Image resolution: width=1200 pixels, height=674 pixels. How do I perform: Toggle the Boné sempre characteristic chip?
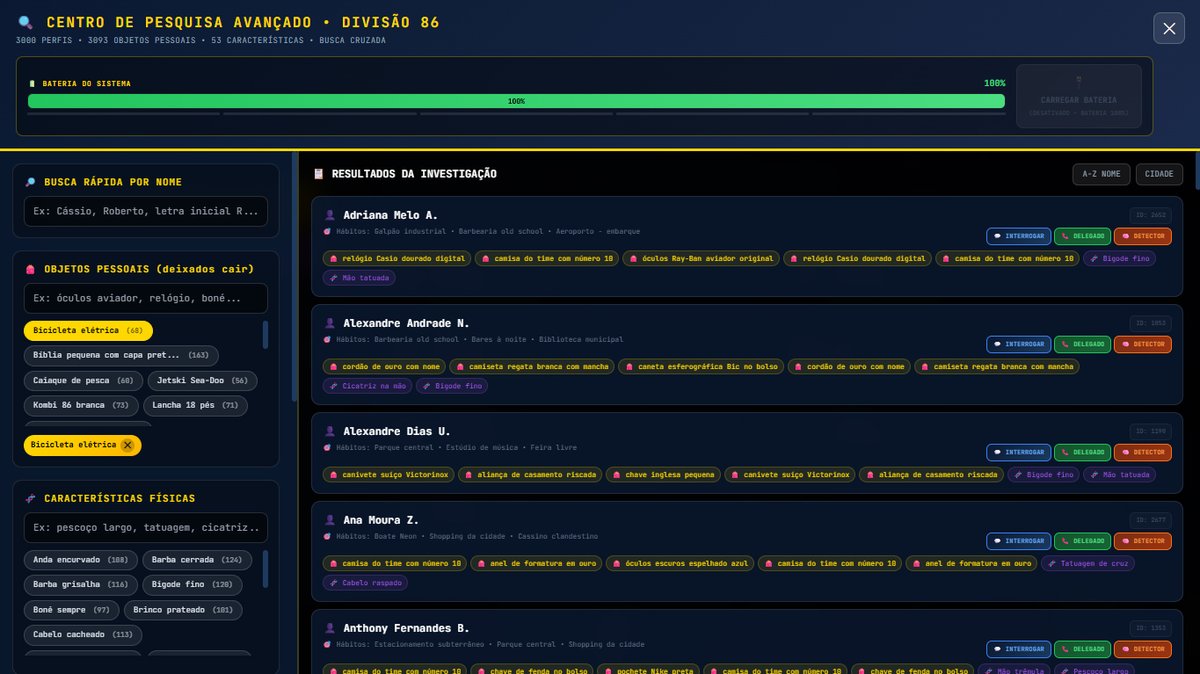[71, 610]
